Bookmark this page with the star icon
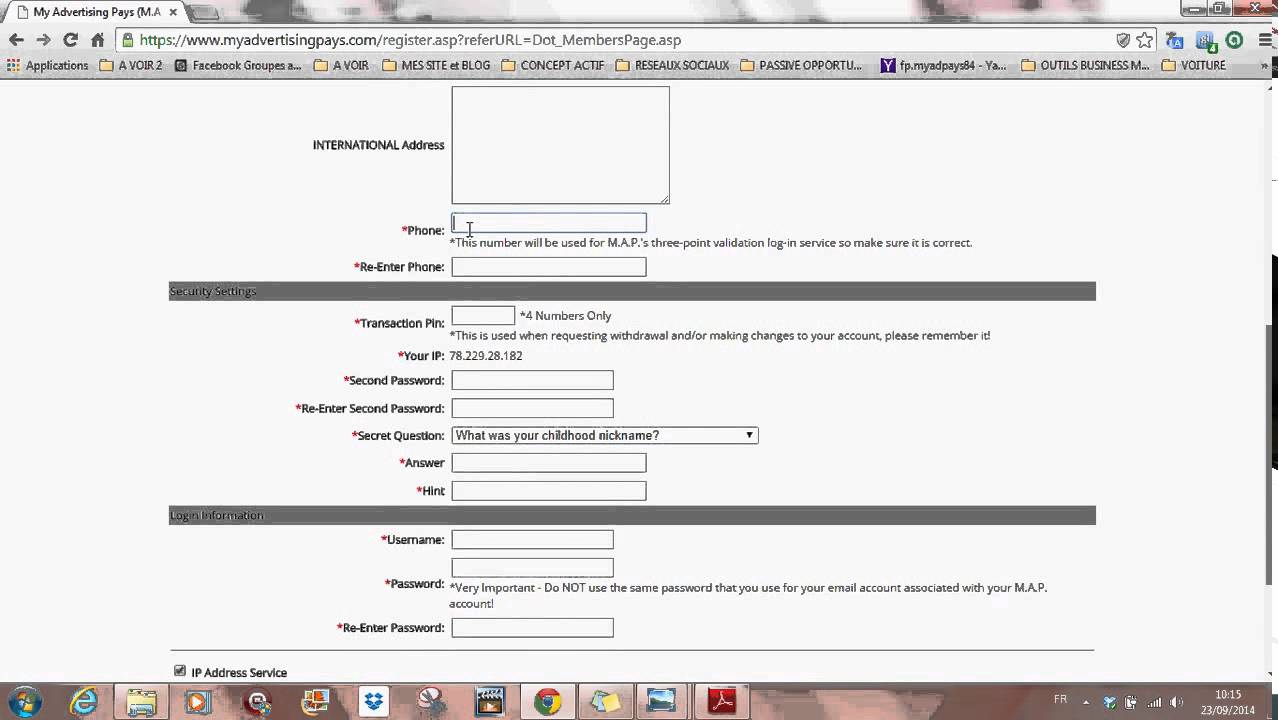Image resolution: width=1278 pixels, height=720 pixels. coord(1145,40)
